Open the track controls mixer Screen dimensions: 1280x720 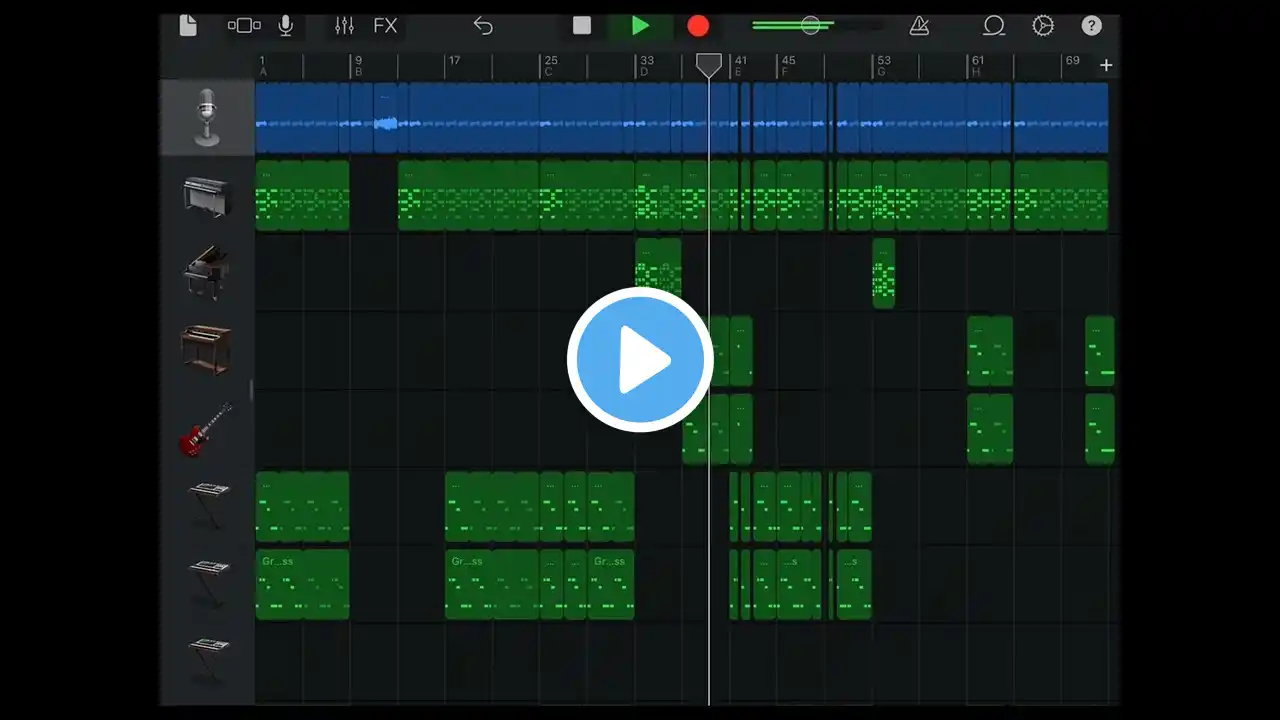pyautogui.click(x=344, y=26)
